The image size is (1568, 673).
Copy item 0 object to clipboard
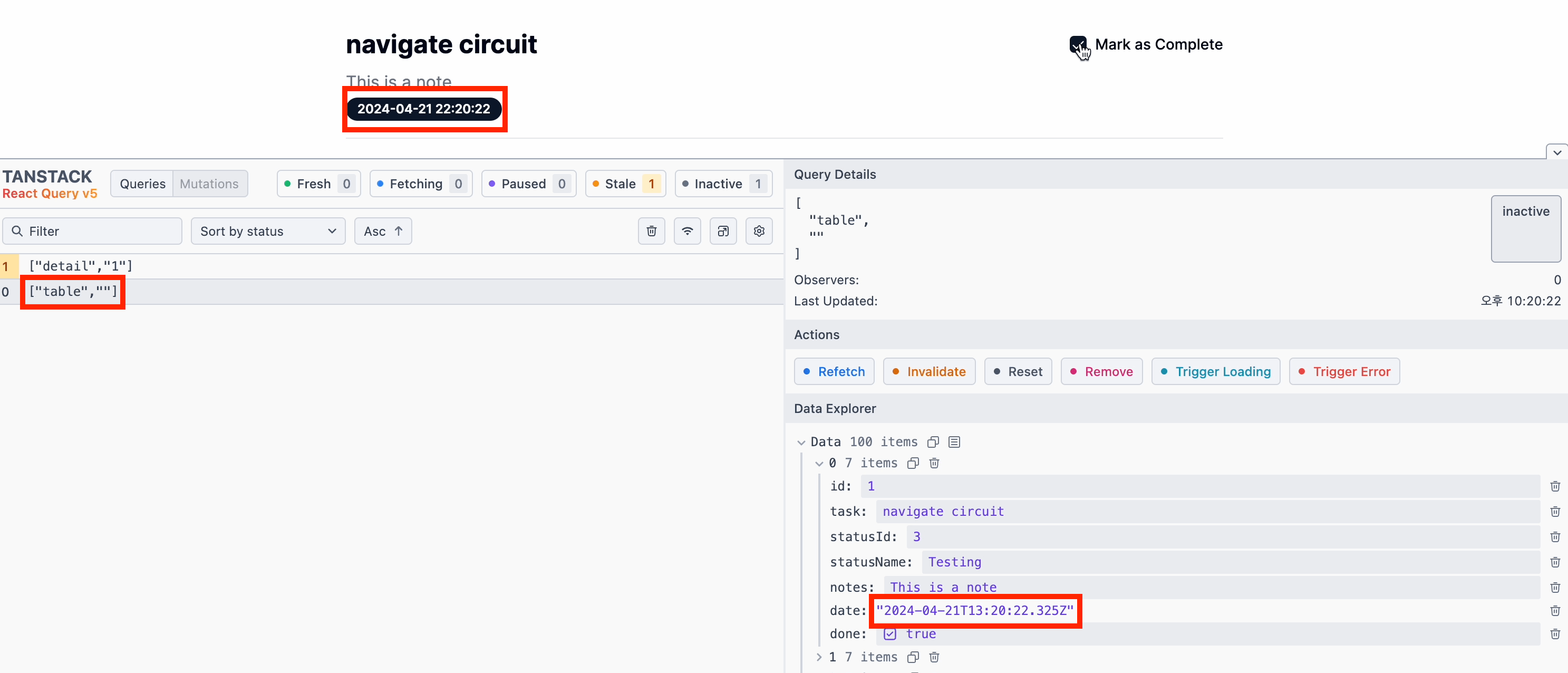tap(913, 464)
